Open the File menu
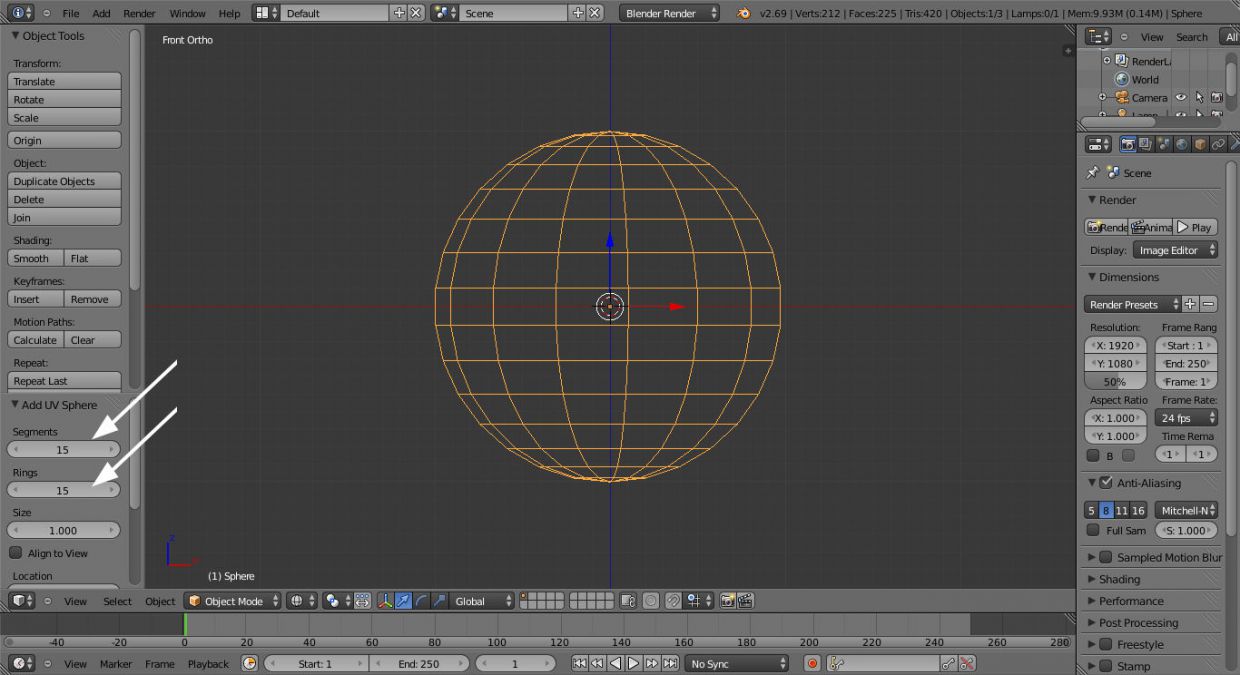Viewport: 1240px width, 675px height. click(71, 13)
